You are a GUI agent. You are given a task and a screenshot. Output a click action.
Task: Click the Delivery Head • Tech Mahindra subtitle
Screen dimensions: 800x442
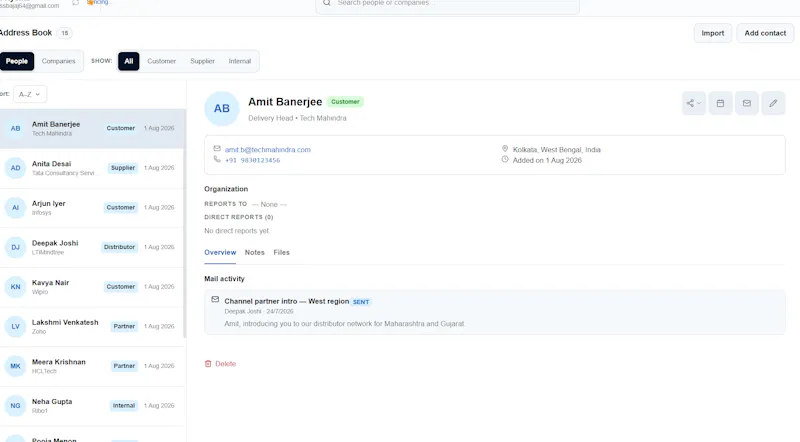(x=297, y=118)
